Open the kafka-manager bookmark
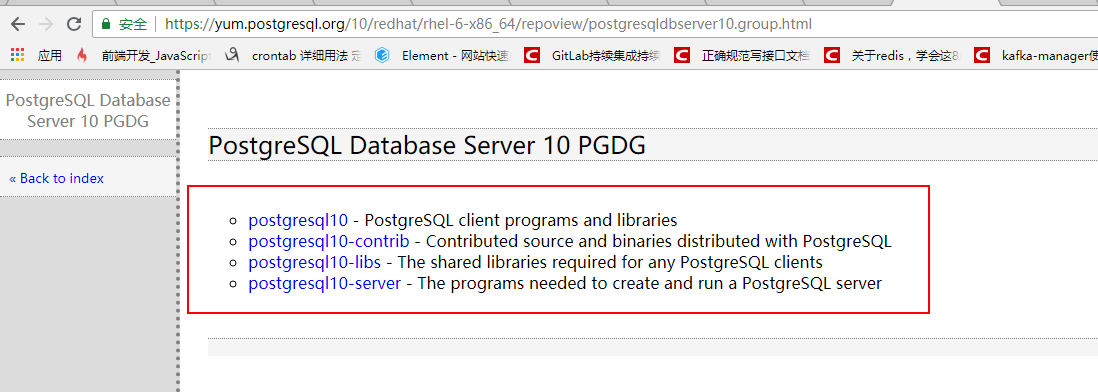The image size is (1098, 392). coord(1036,55)
